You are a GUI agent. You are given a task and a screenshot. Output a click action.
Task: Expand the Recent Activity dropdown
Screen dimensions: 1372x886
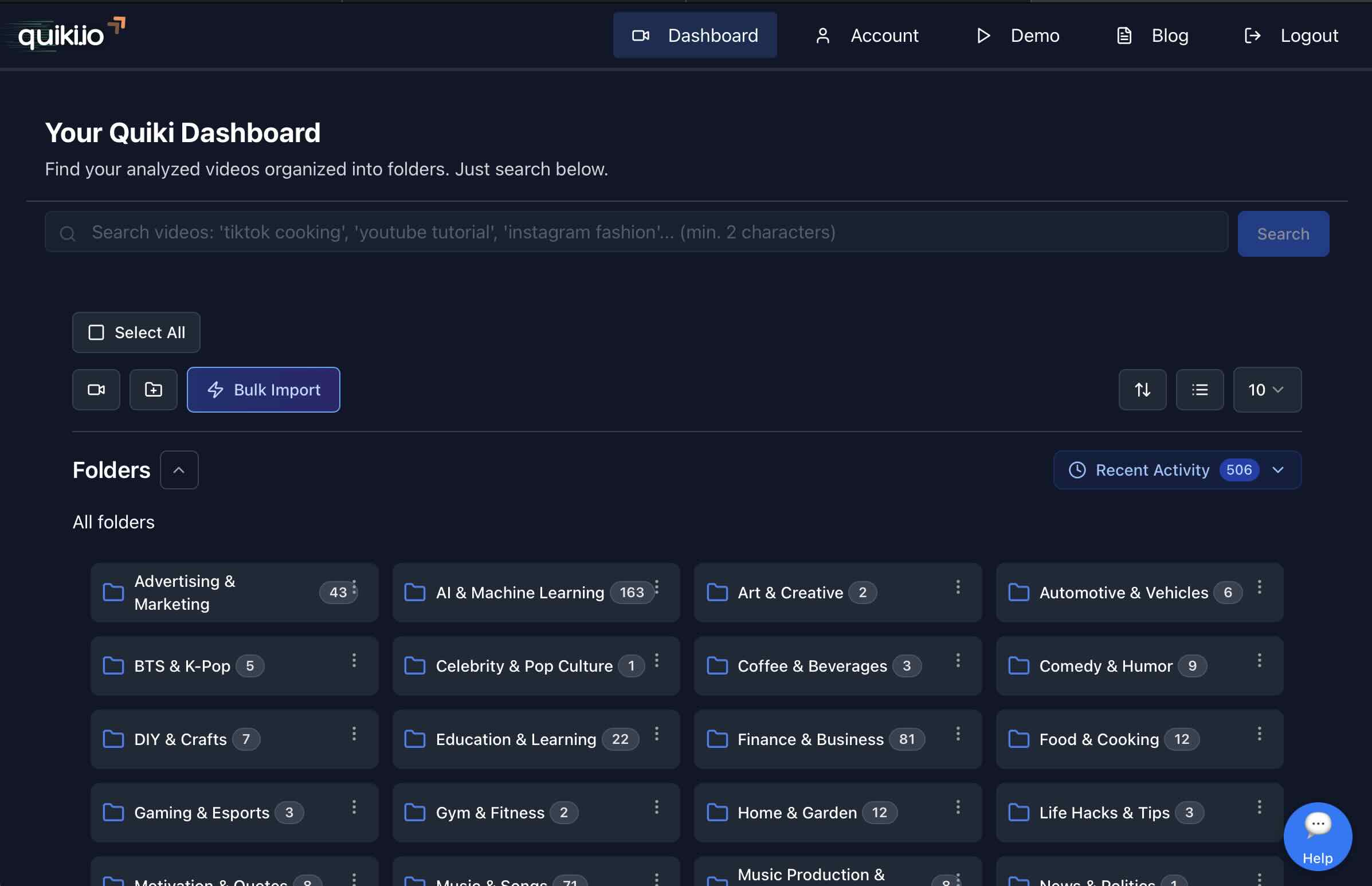point(1177,470)
